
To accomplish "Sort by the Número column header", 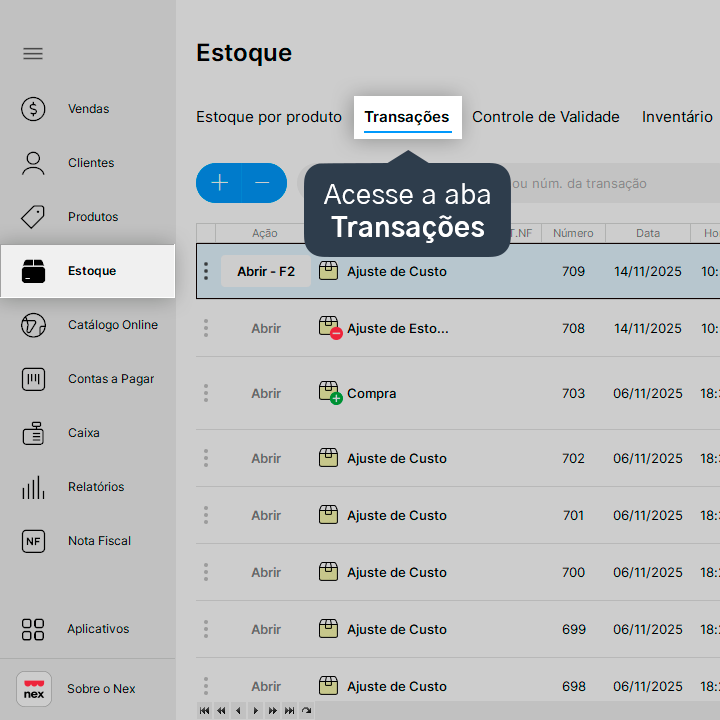I will (573, 233).
